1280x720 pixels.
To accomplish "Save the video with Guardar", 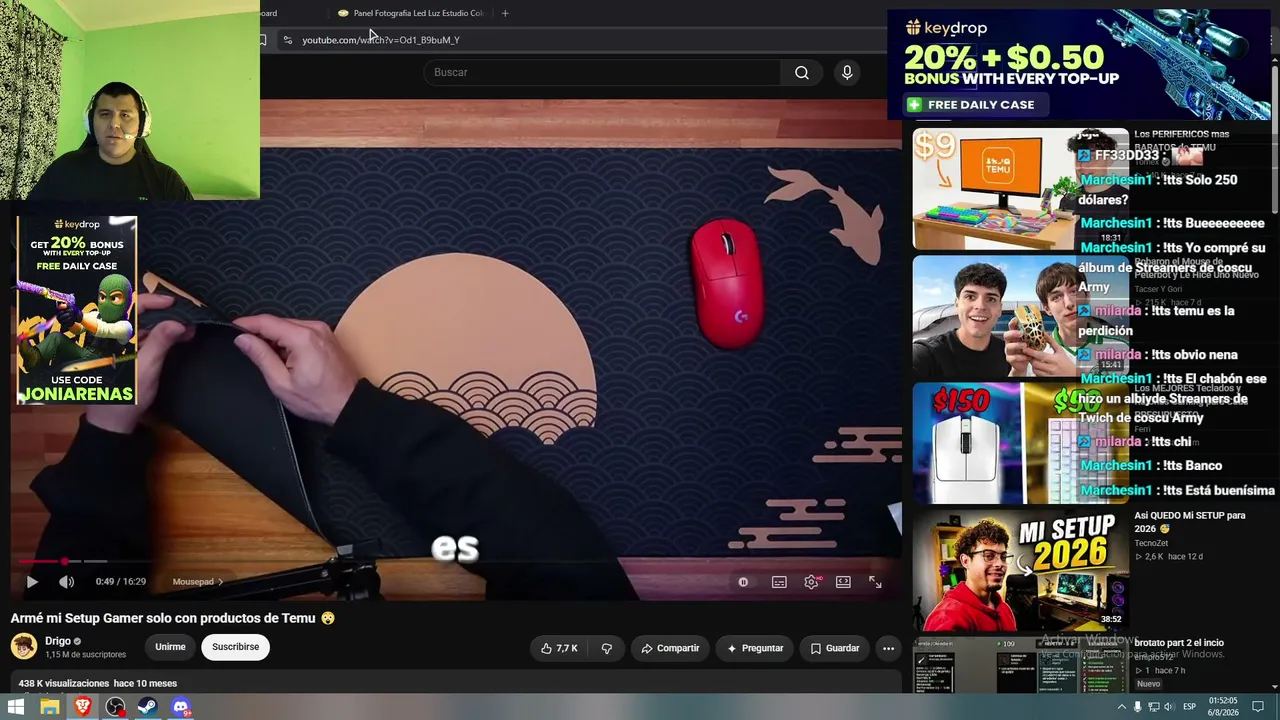I will coord(834,648).
